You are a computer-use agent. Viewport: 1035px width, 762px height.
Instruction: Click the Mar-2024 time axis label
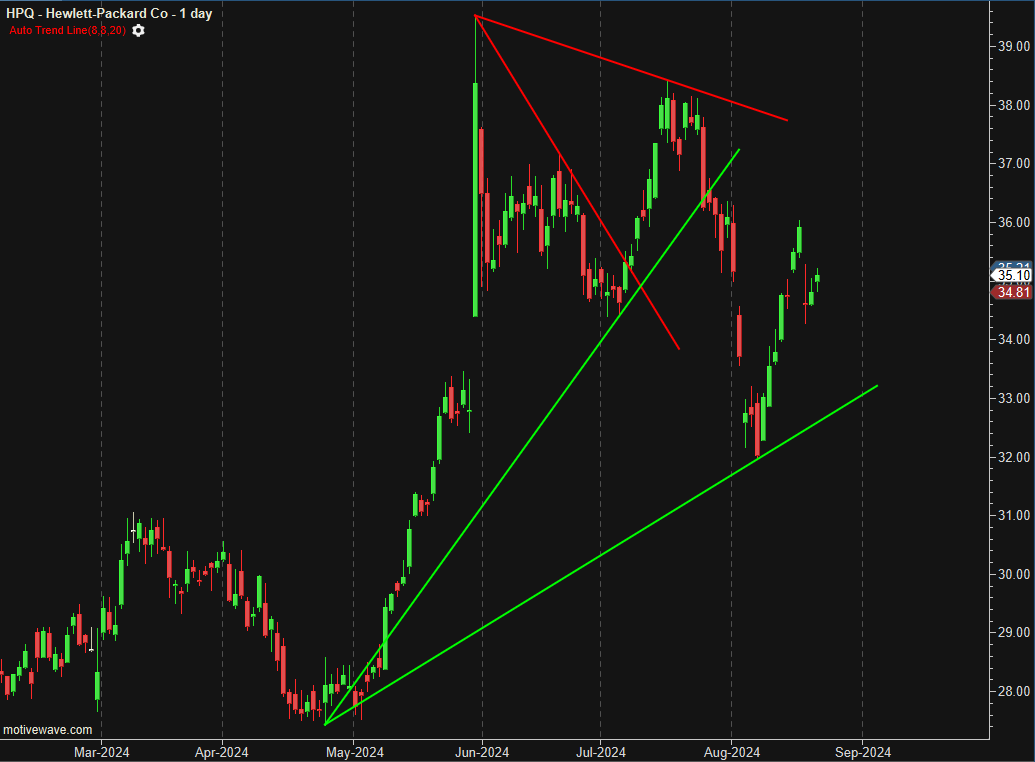coord(102,752)
